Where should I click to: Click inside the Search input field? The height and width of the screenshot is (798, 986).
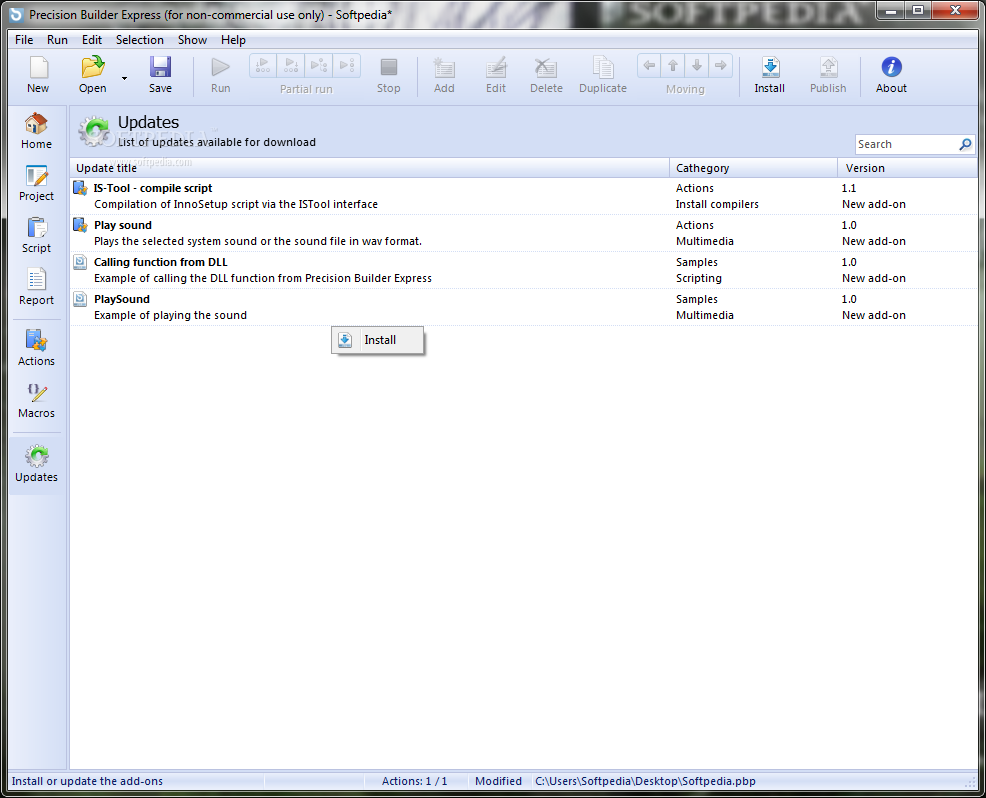pos(906,145)
